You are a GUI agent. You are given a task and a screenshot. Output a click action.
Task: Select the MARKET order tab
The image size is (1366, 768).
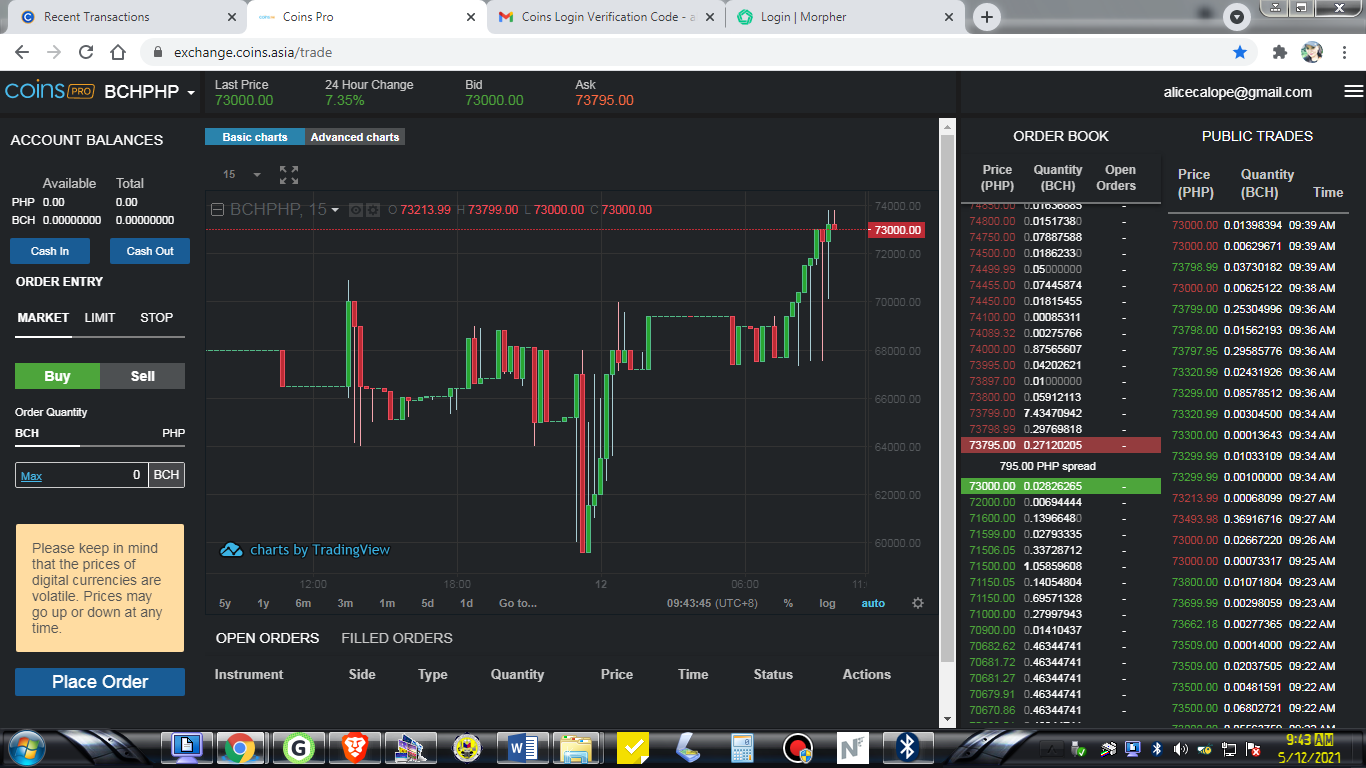pyautogui.click(x=43, y=318)
